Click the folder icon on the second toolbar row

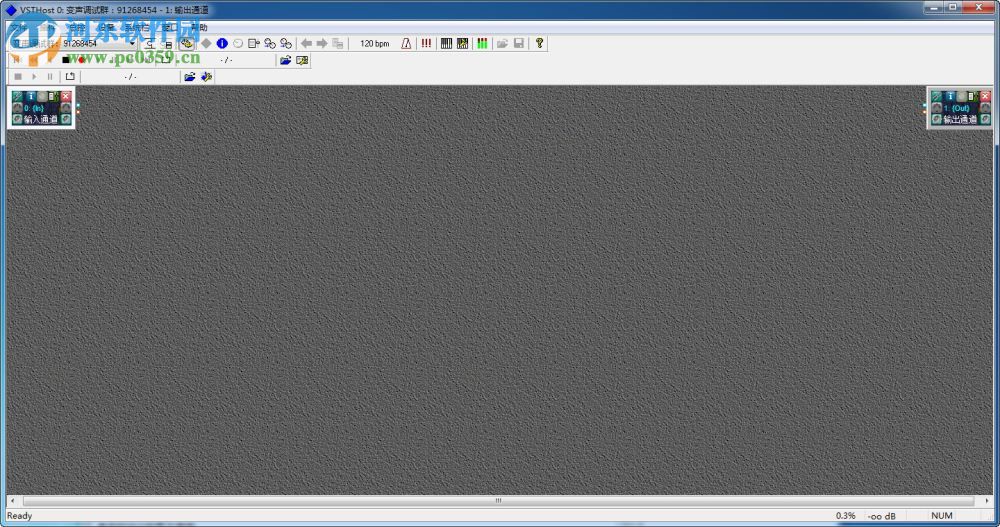pos(285,60)
